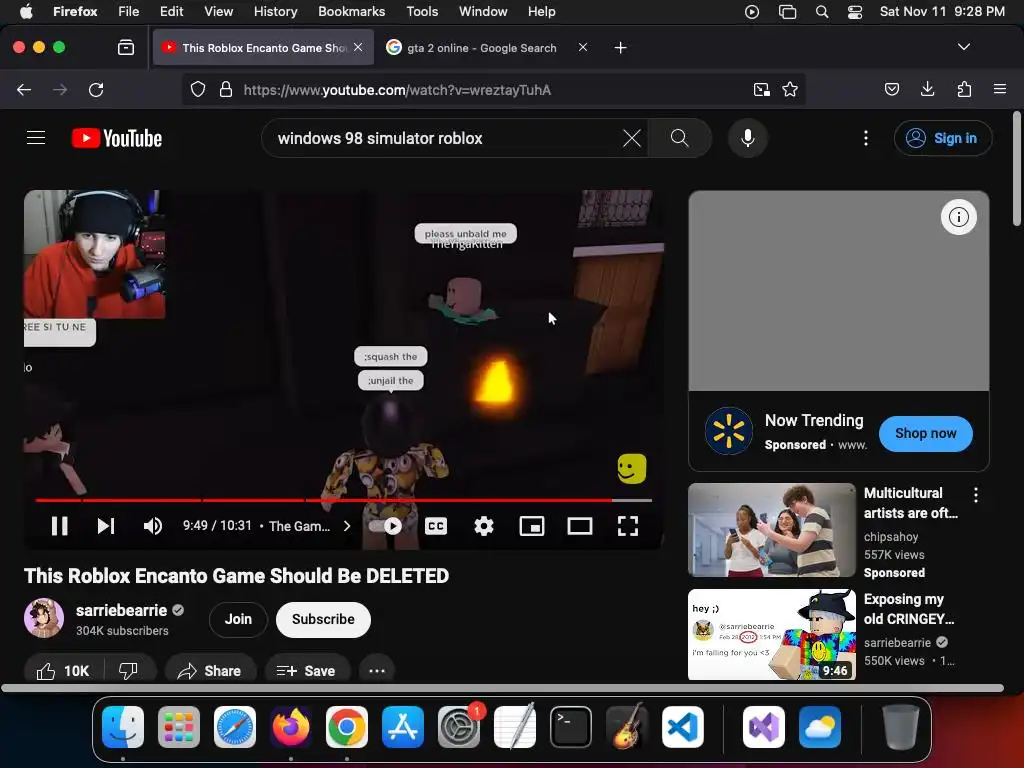
Task: Open Firefox View button
Action: coord(125,47)
